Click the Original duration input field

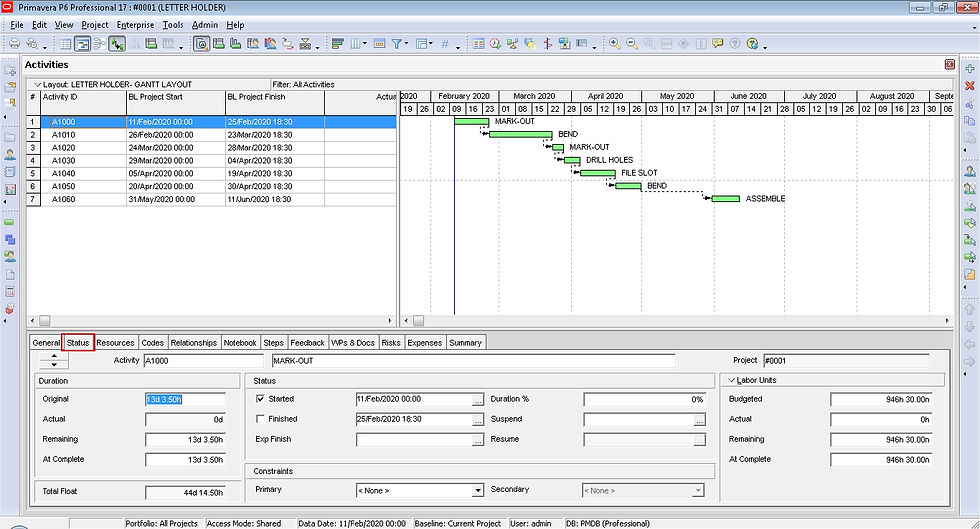[185, 400]
